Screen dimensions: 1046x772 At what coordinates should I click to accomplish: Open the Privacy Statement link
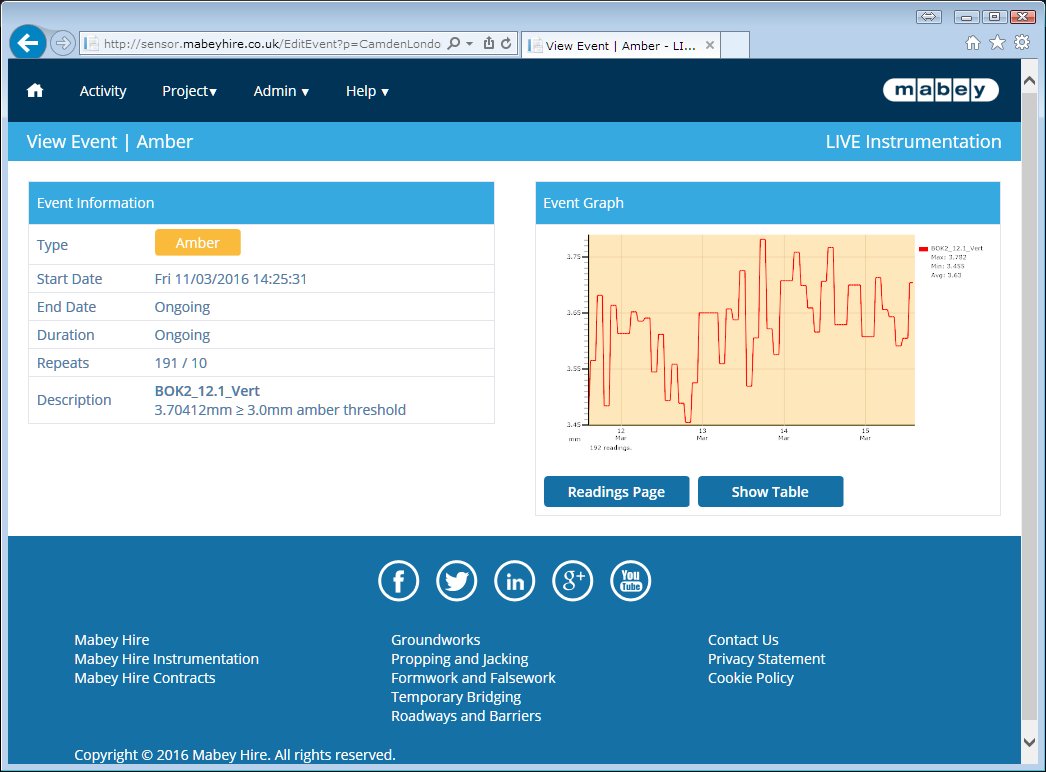[766, 659]
